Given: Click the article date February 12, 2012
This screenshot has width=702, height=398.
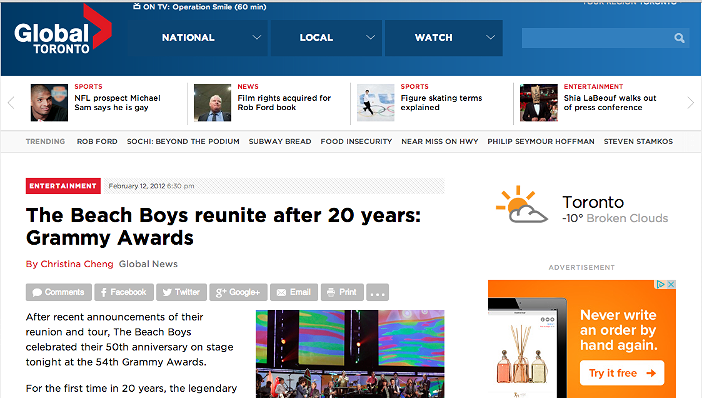Looking at the screenshot, I should [137, 186].
